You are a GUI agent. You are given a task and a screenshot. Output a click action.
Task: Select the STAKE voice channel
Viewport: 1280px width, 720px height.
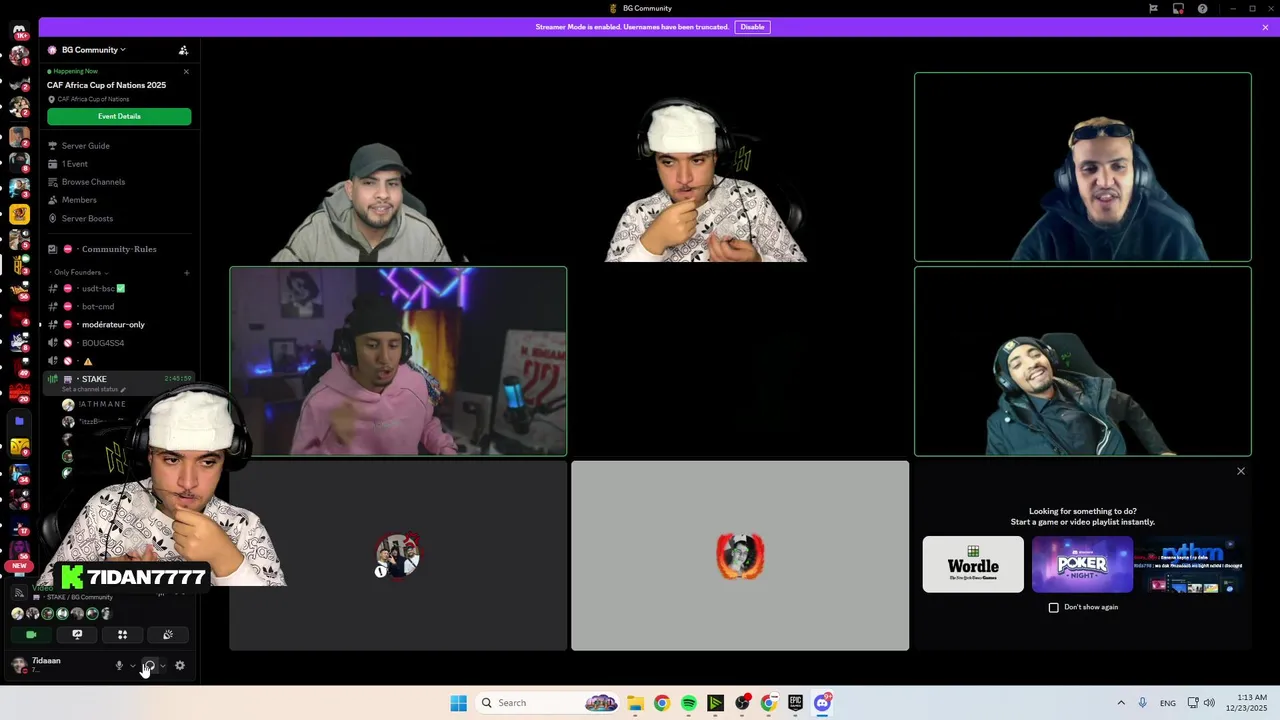click(x=118, y=380)
